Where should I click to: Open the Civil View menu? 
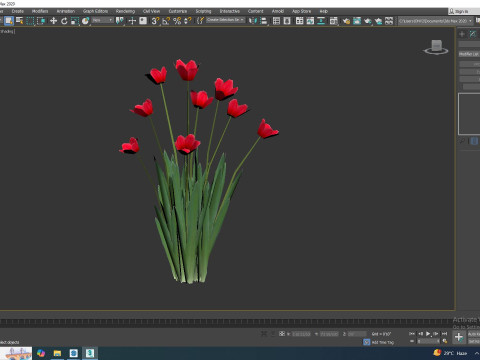point(151,11)
